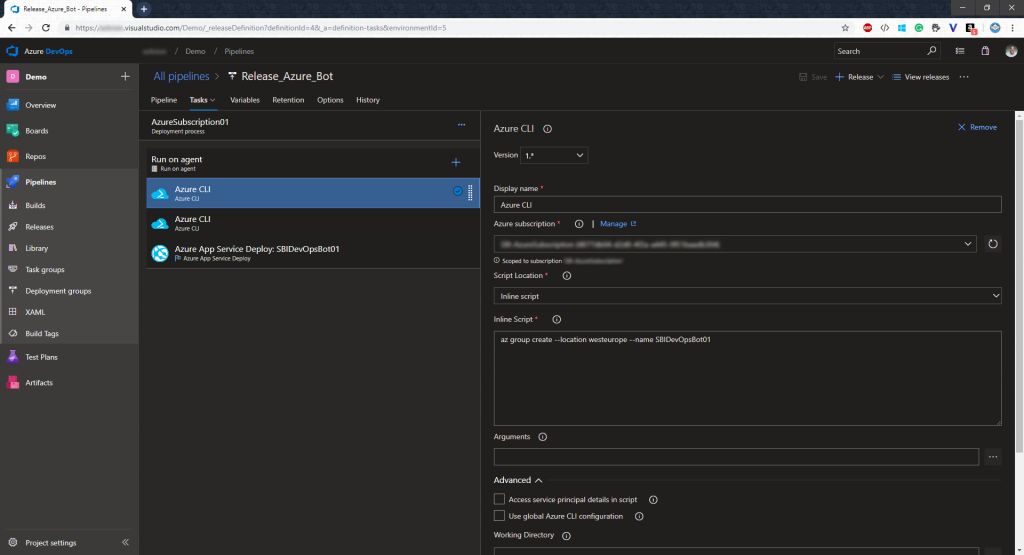Switch to the Variables tab
Image resolution: width=1024 pixels, height=555 pixels.
click(x=245, y=100)
